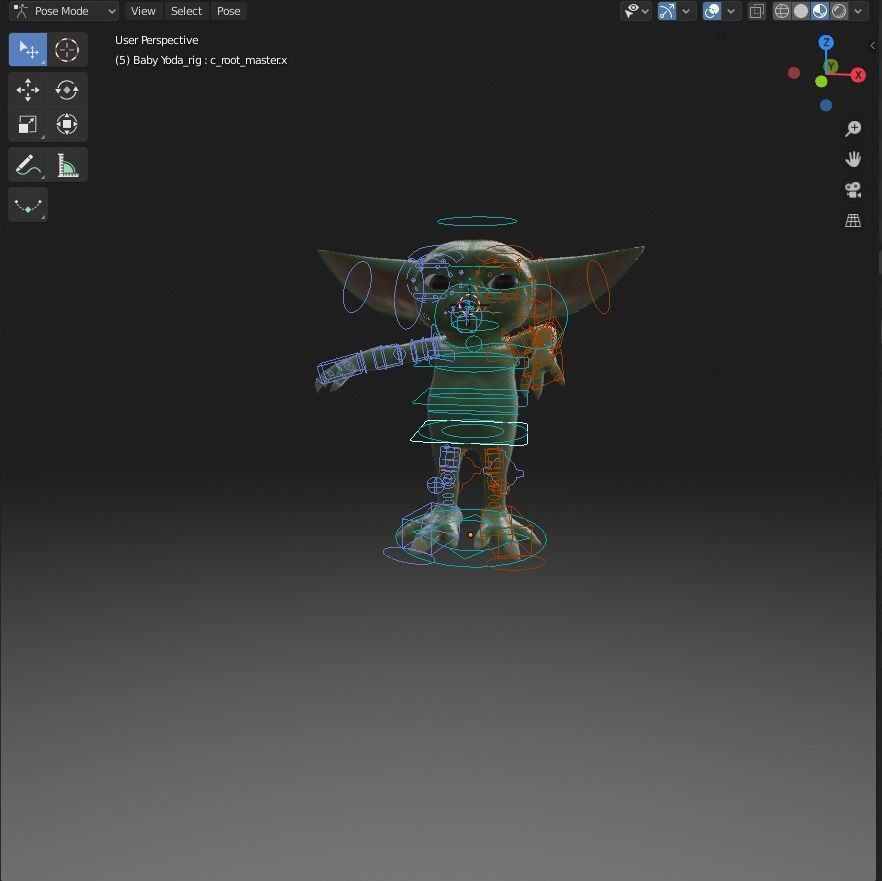
Task: Open the shading options dropdown arrow
Action: coord(858,11)
